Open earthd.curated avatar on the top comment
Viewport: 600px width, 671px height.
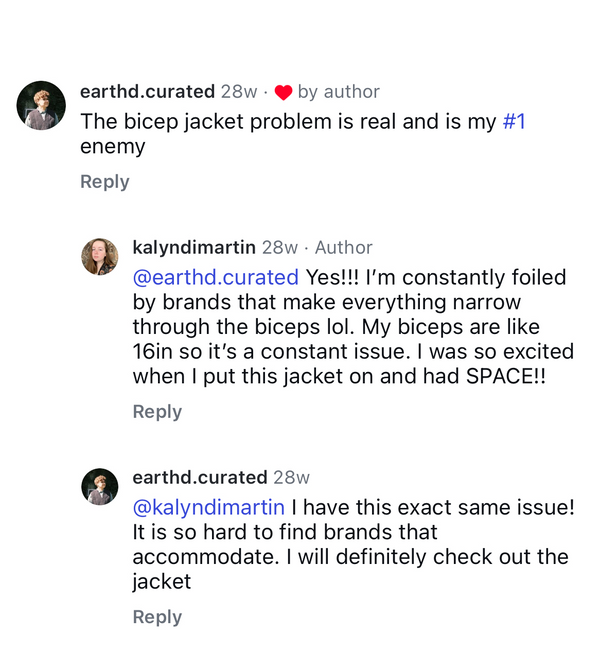[x=41, y=105]
